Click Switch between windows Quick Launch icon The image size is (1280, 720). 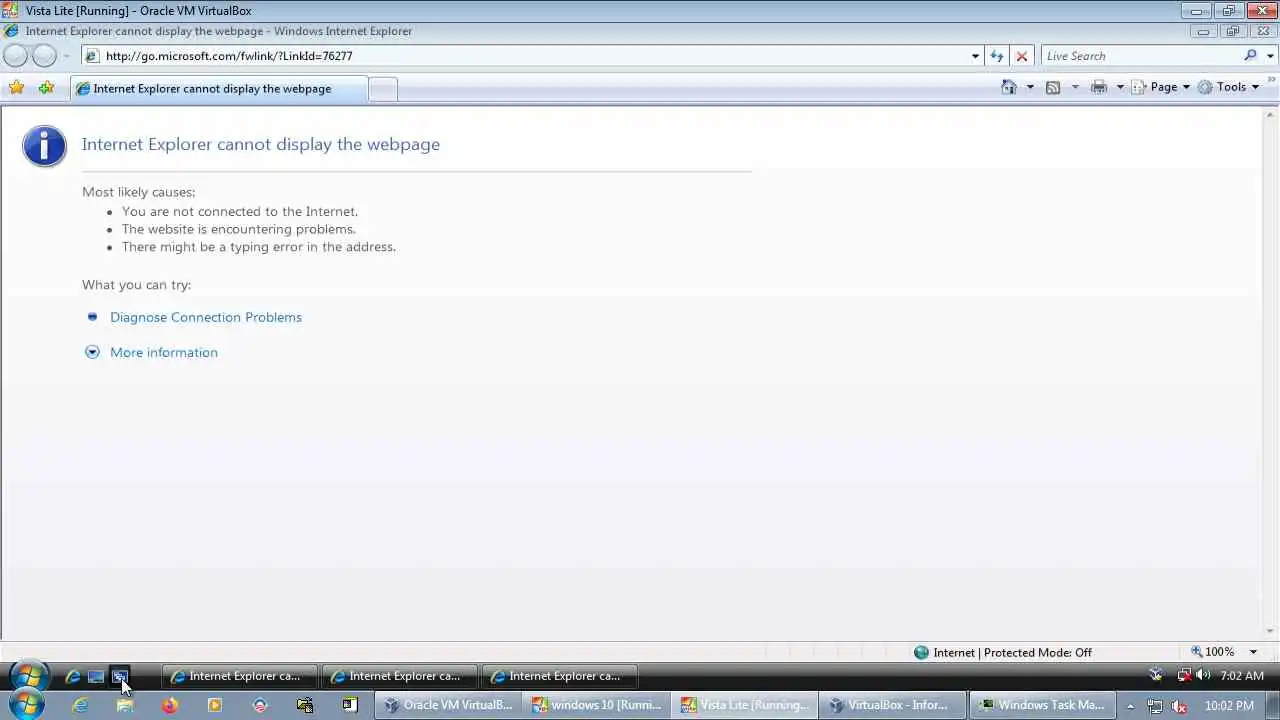(119, 676)
